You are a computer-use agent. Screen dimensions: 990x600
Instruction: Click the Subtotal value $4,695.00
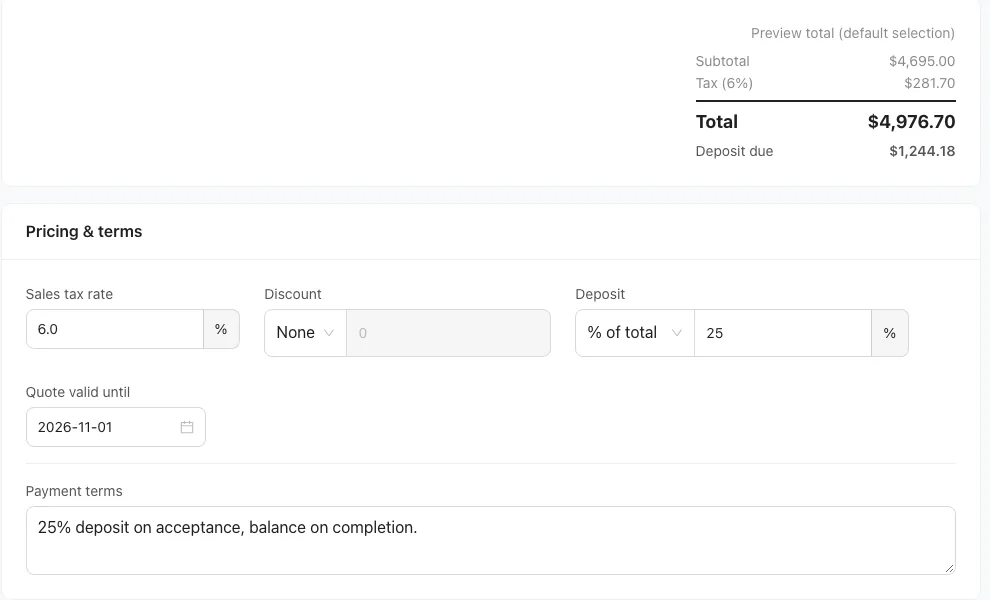tap(922, 61)
